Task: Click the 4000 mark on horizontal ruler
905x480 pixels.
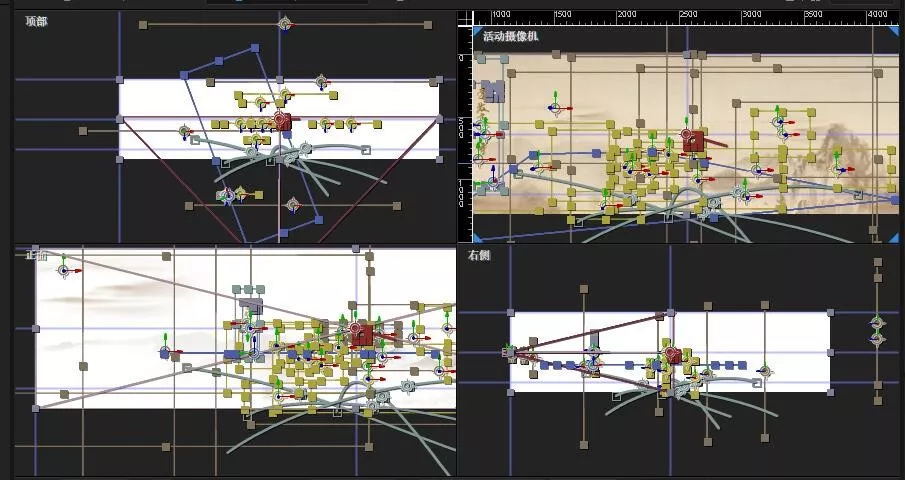Action: (877, 14)
